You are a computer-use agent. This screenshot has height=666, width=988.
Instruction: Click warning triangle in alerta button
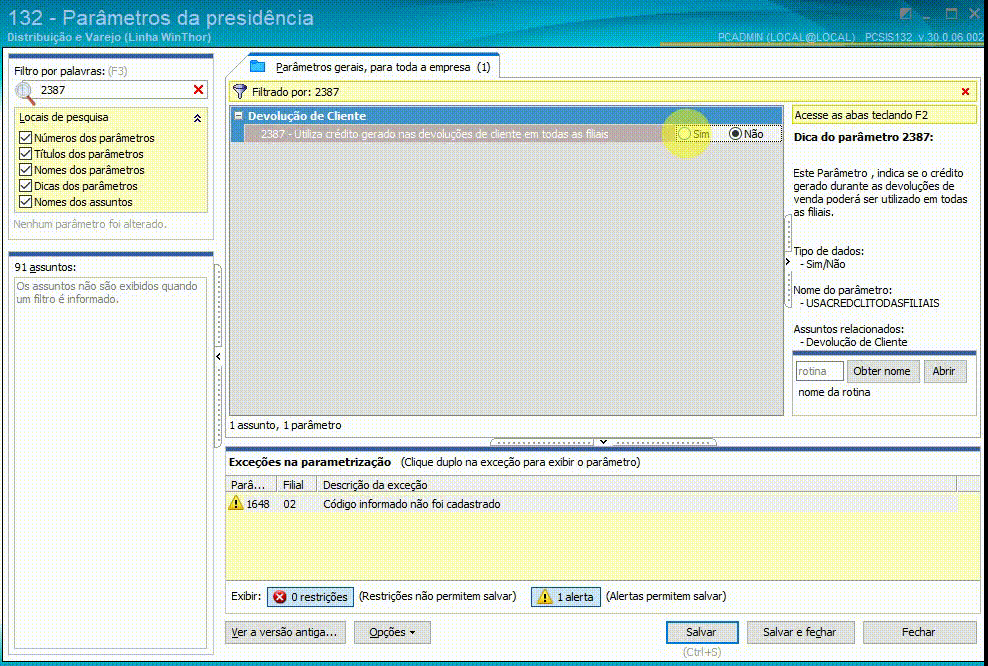coord(544,597)
